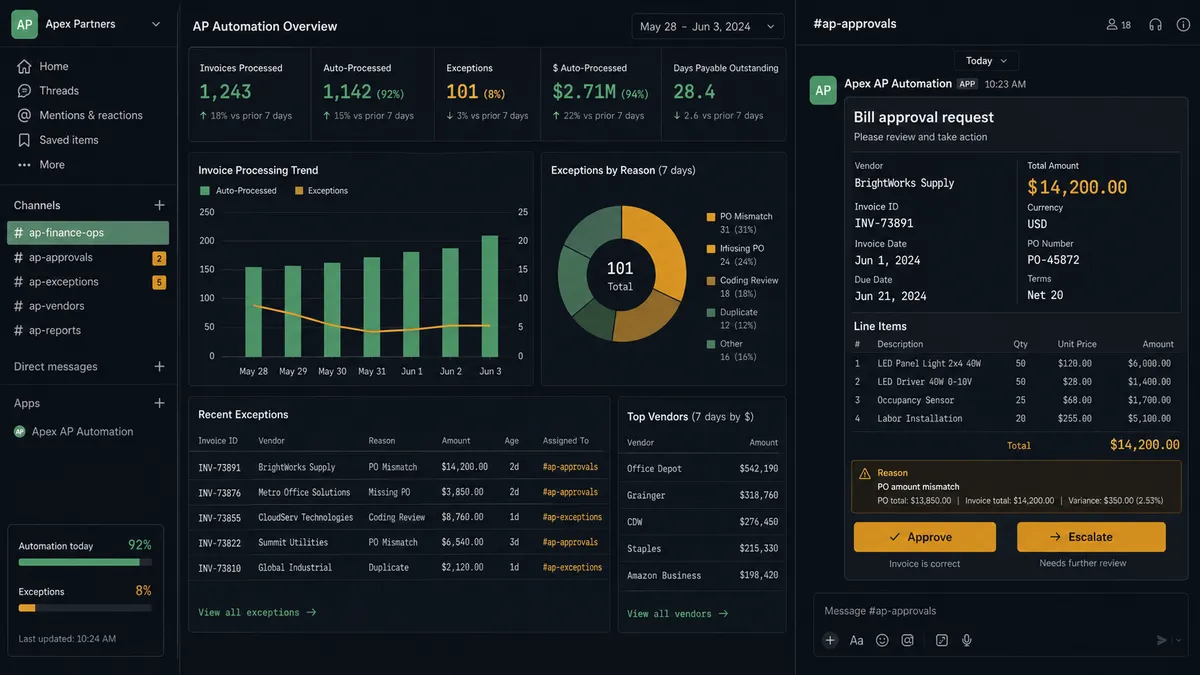Click PO Number PO-45872 value

click(x=1053, y=260)
